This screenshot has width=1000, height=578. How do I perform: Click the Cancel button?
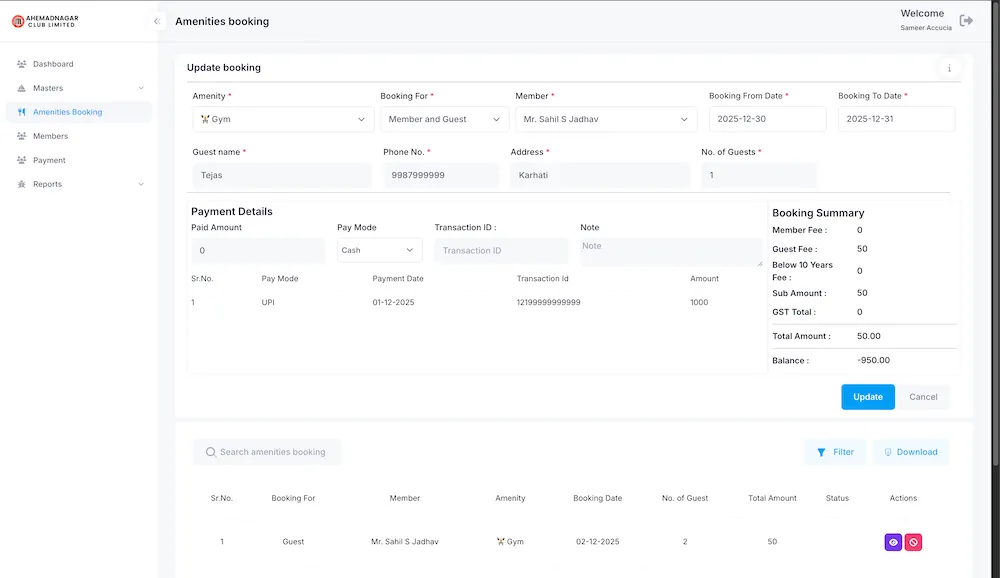point(922,397)
